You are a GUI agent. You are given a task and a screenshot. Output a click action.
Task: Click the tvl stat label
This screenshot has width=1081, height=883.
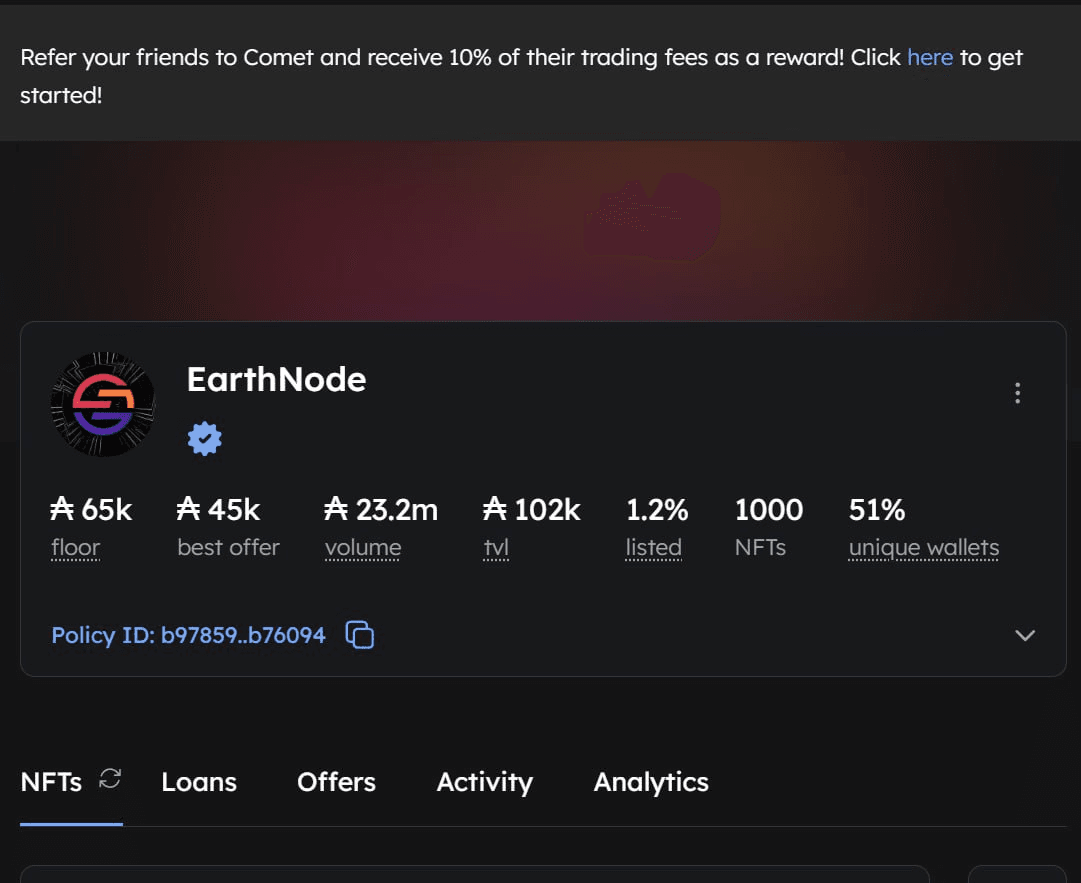pos(496,547)
